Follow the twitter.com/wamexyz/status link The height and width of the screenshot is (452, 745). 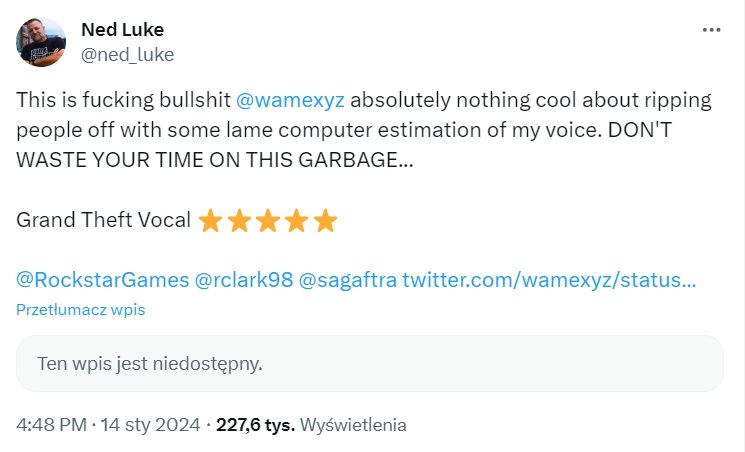(549, 279)
